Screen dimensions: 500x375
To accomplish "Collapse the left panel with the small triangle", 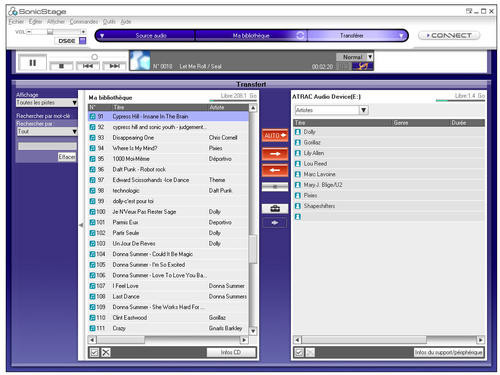I will coord(81,225).
